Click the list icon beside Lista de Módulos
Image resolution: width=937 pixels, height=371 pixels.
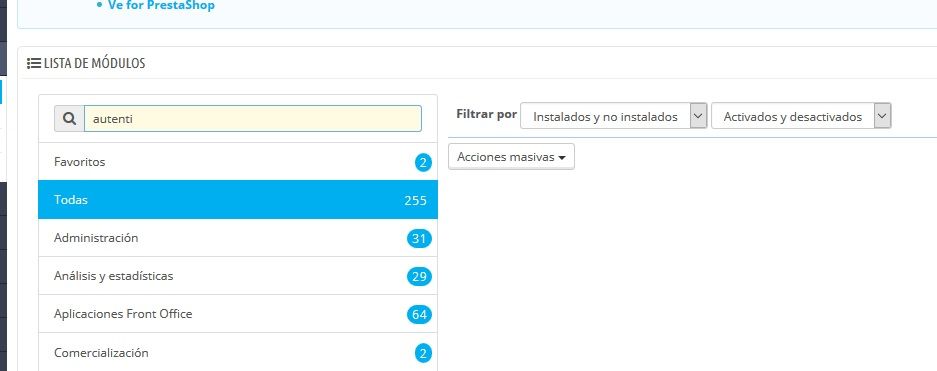[x=34, y=63]
